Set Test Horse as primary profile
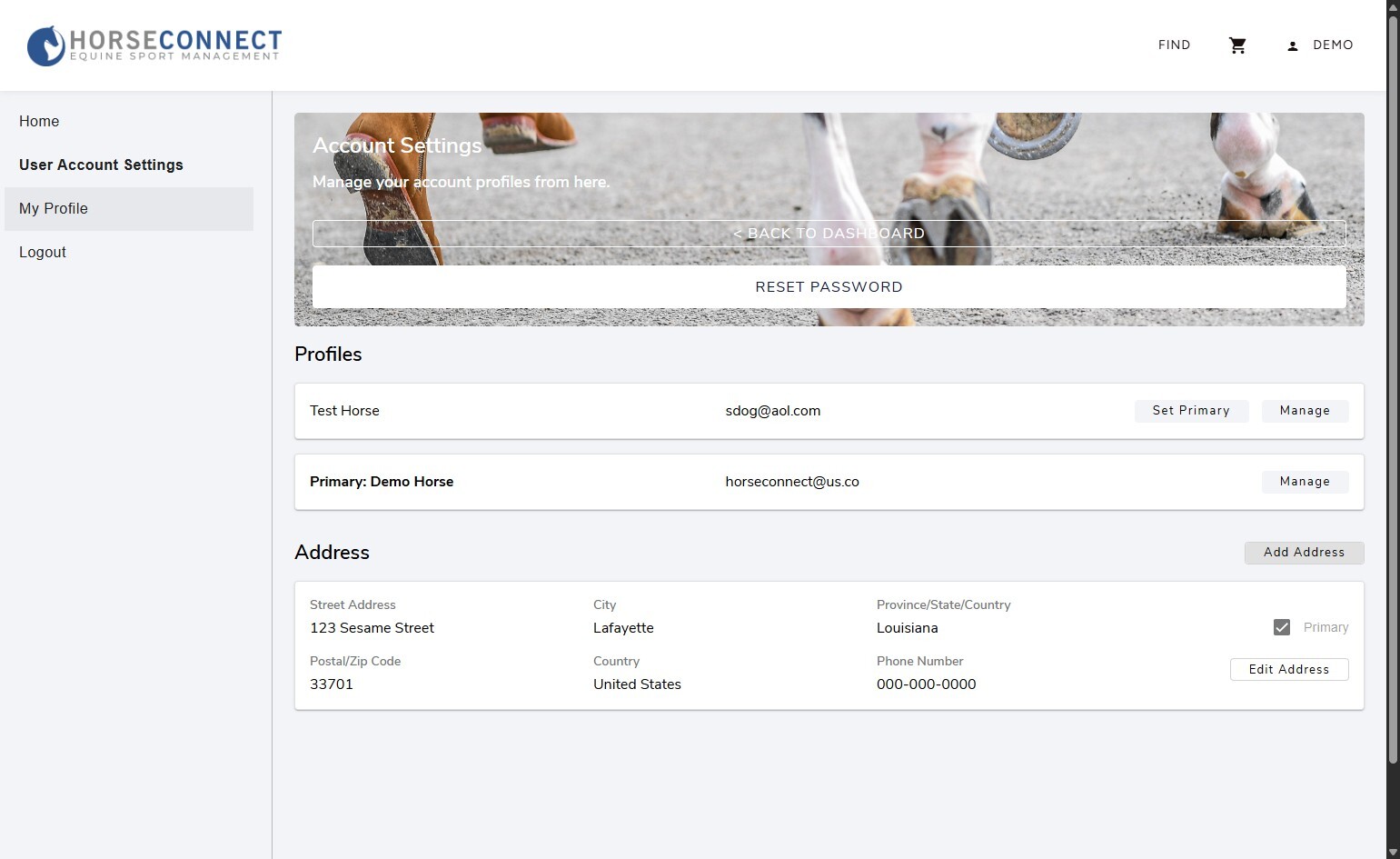This screenshot has width=1400, height=859. 1190,411
